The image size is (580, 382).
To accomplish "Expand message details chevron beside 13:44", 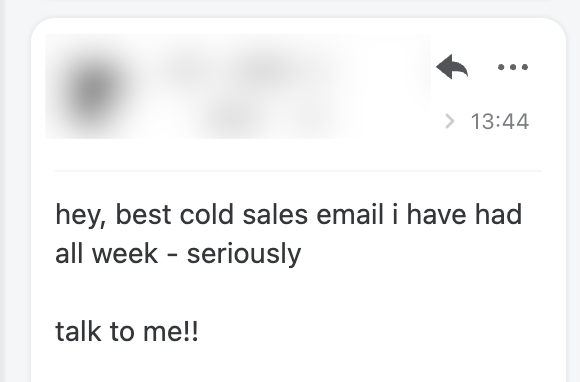I will pos(450,121).
